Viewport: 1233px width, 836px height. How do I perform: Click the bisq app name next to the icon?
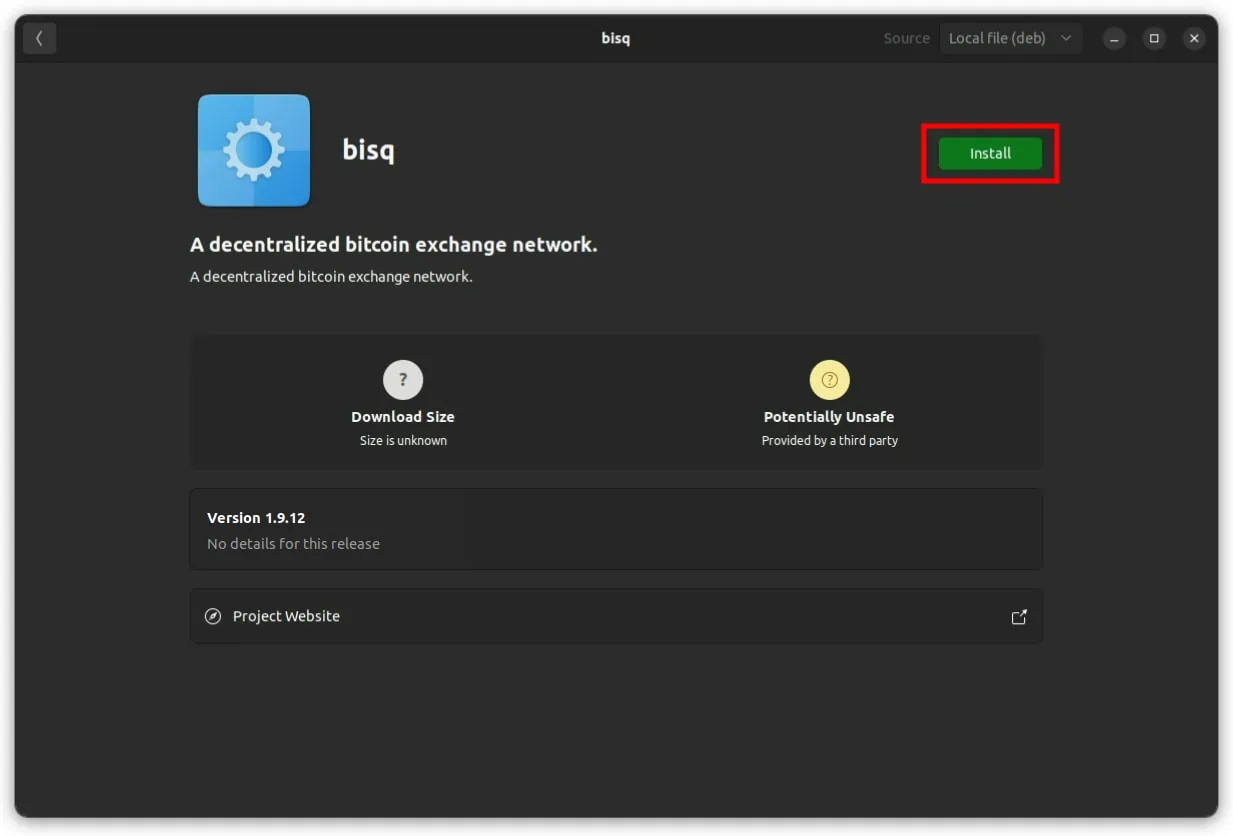(368, 150)
